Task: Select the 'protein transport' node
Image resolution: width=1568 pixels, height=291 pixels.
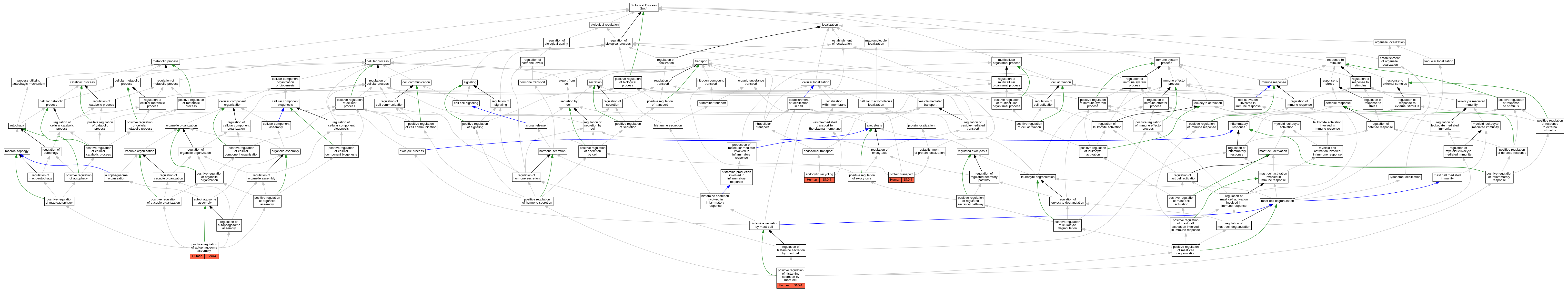Action: [x=901, y=175]
